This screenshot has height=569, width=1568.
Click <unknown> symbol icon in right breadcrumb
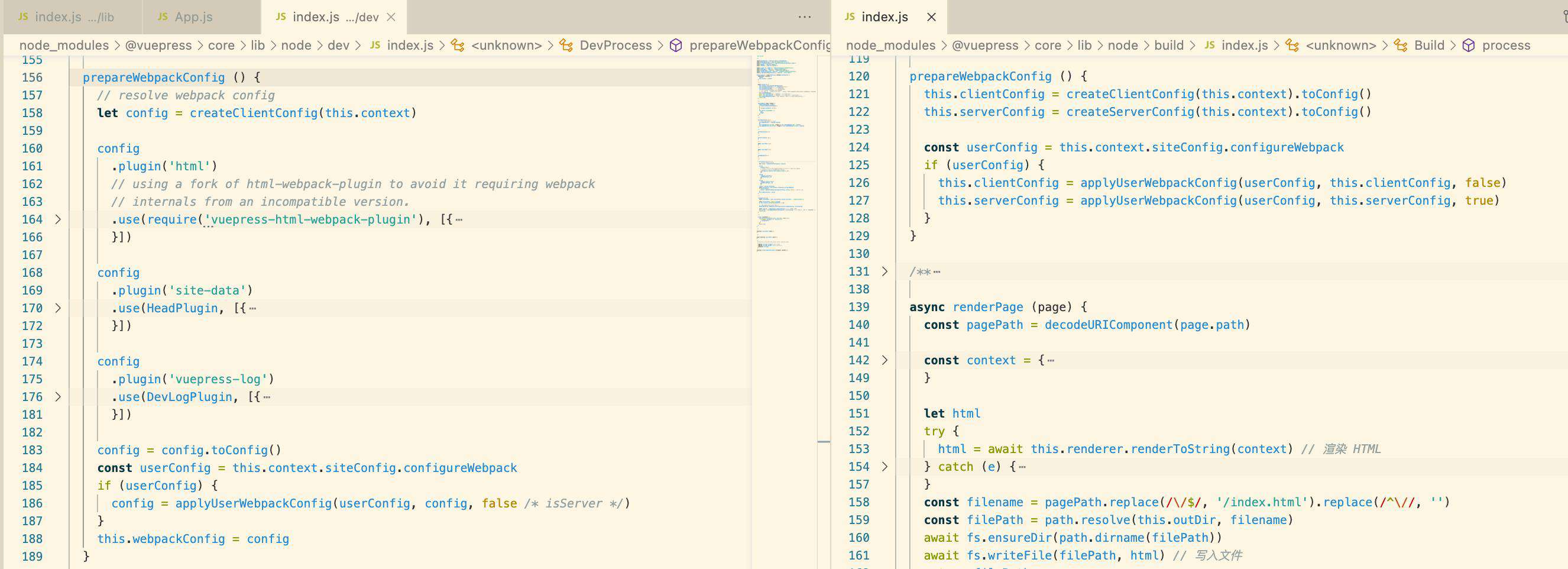point(1292,45)
